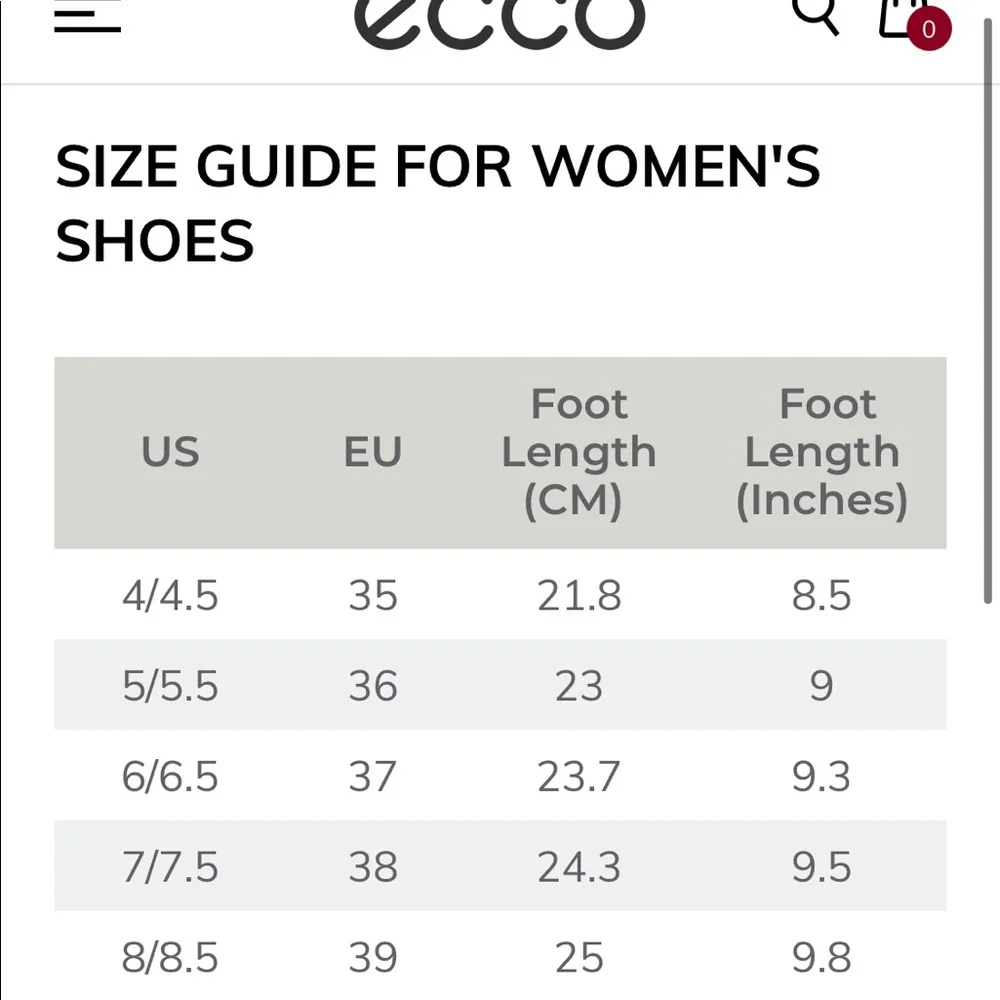Select the size row for EU 37
1000x1000 pixels.
coord(500,776)
